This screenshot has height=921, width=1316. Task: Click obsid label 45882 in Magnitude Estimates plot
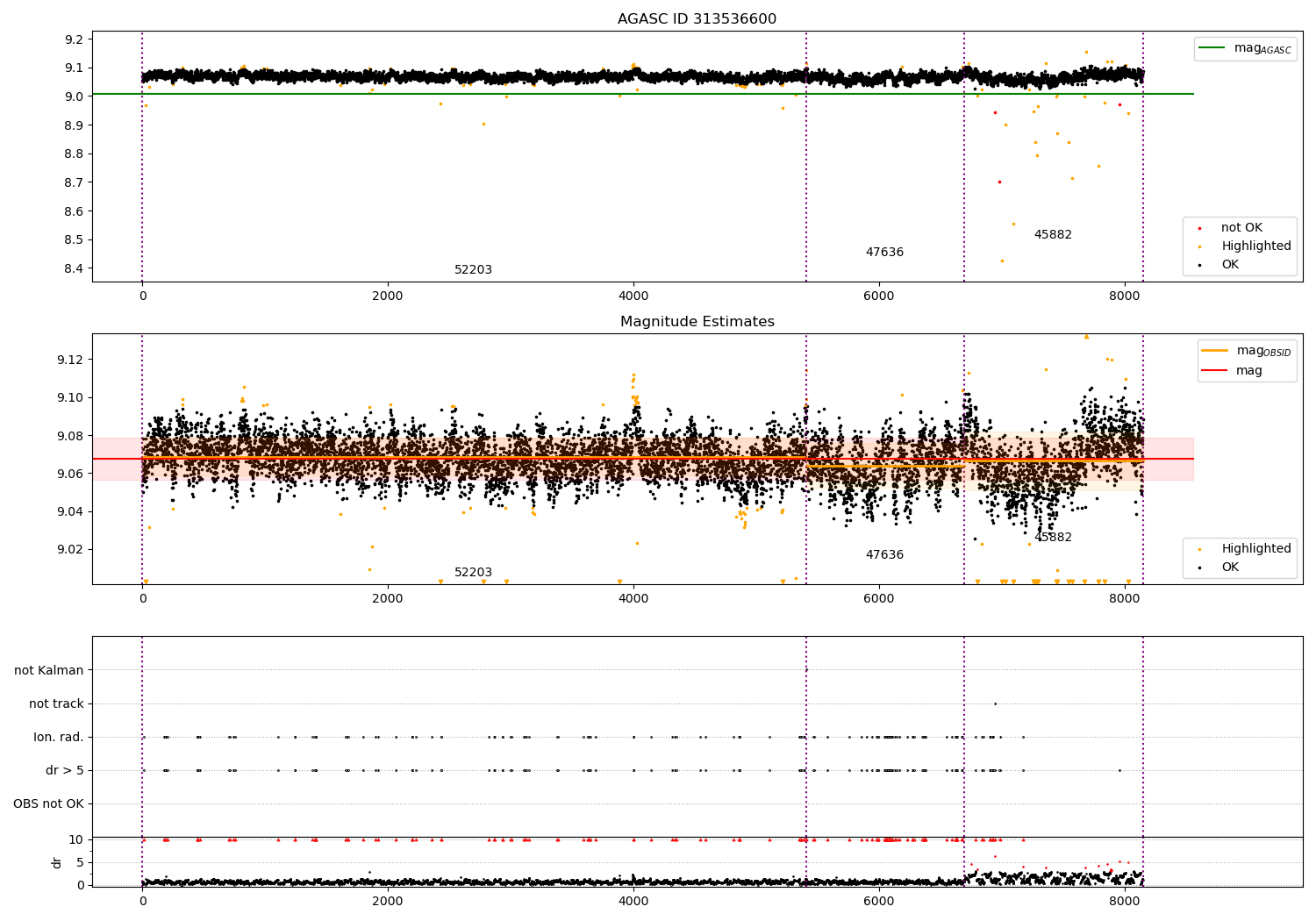1053,538
